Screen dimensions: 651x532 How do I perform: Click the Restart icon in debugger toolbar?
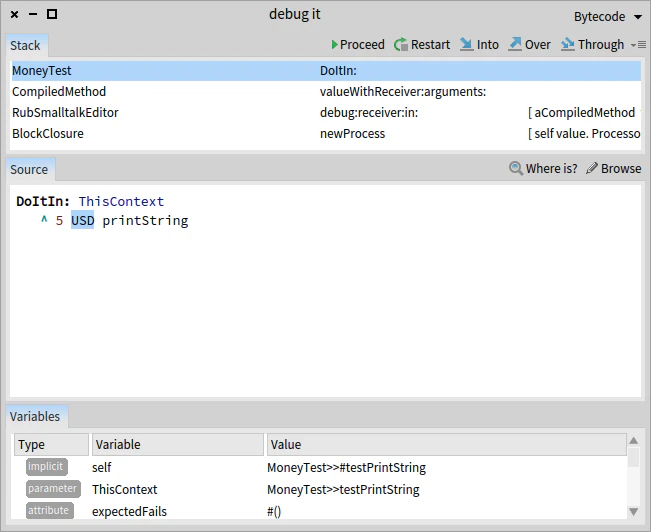coord(401,44)
